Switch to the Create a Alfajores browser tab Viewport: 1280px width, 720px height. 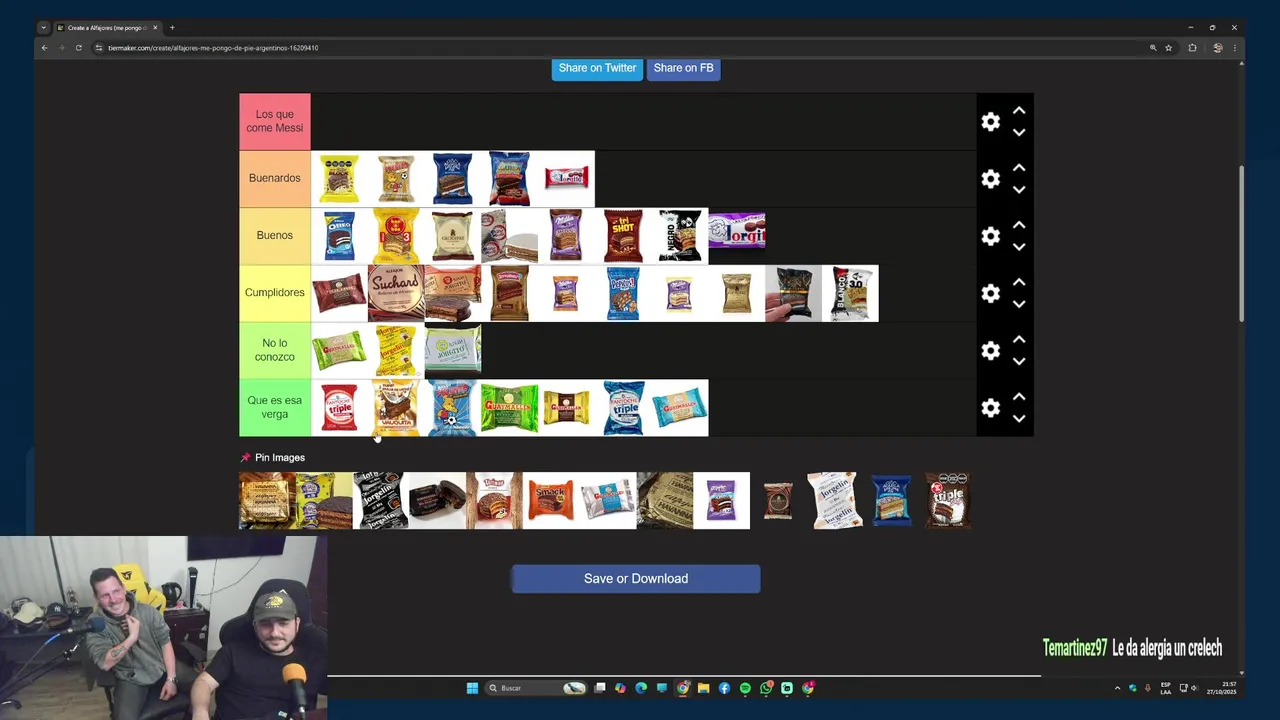coord(105,28)
